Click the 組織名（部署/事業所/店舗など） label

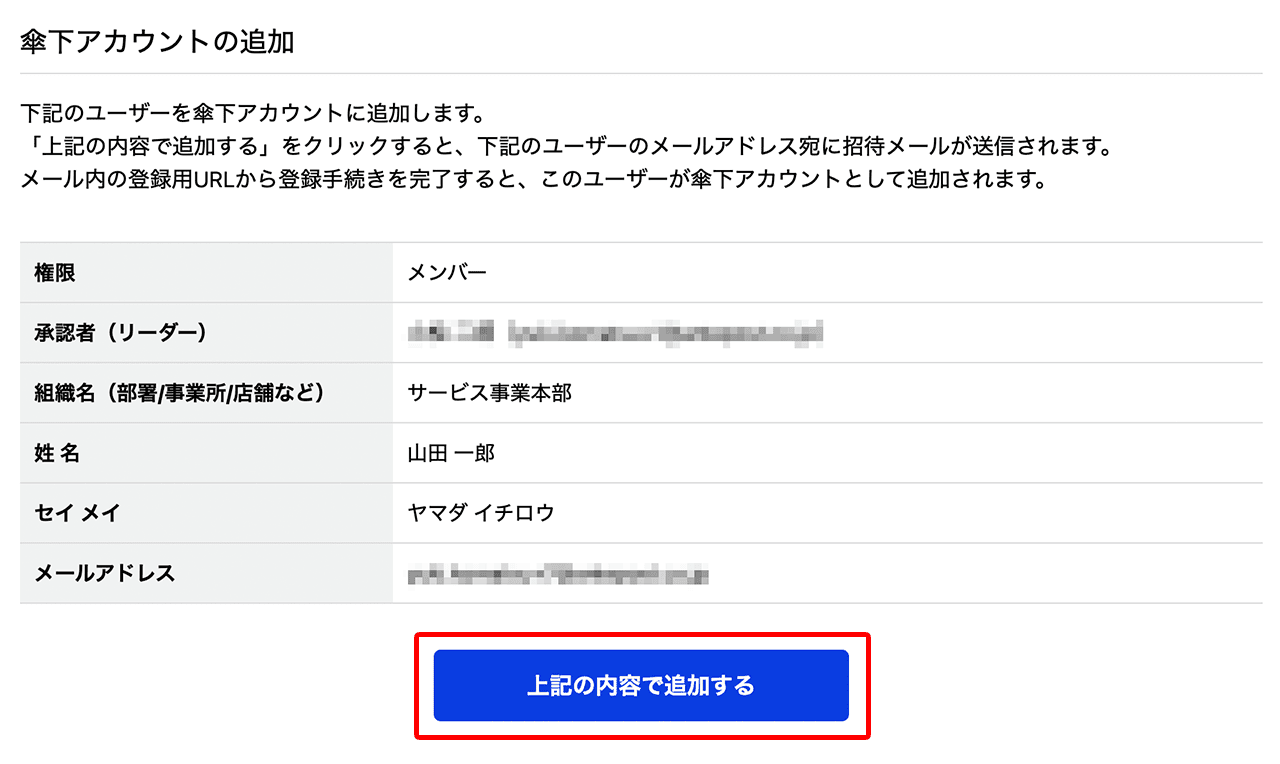(x=180, y=393)
